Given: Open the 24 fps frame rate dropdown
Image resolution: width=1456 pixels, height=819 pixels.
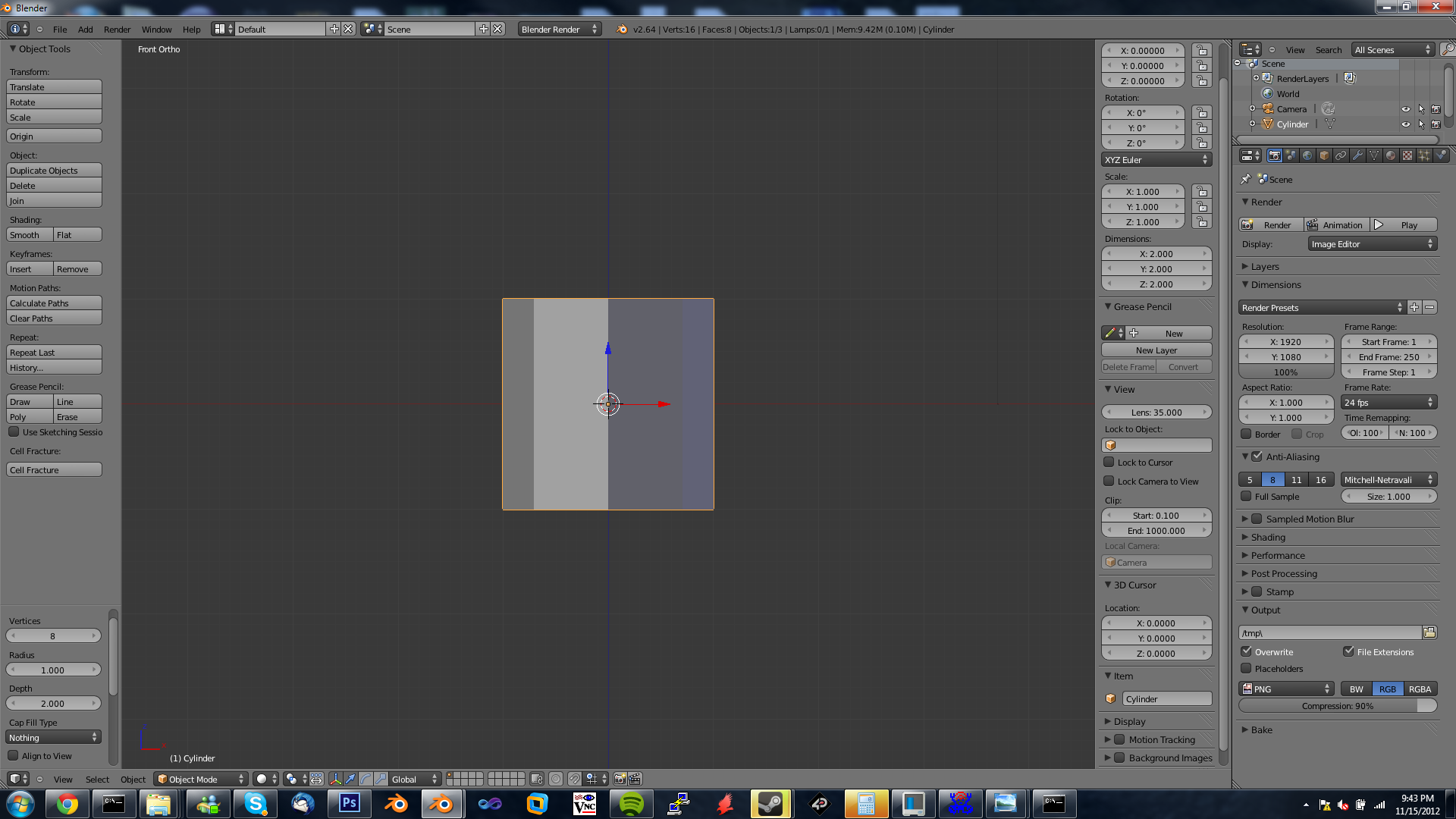Looking at the screenshot, I should pyautogui.click(x=1389, y=403).
